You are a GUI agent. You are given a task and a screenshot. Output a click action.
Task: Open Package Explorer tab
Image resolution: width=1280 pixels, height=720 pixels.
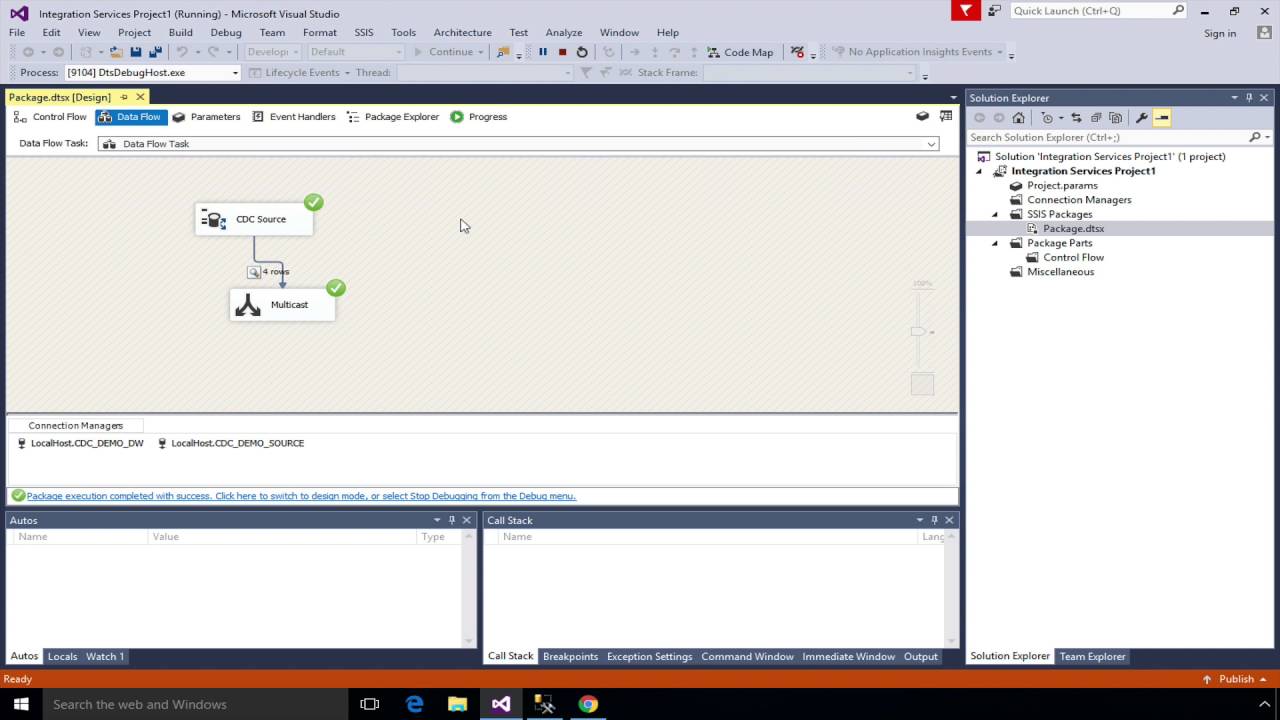click(x=393, y=117)
